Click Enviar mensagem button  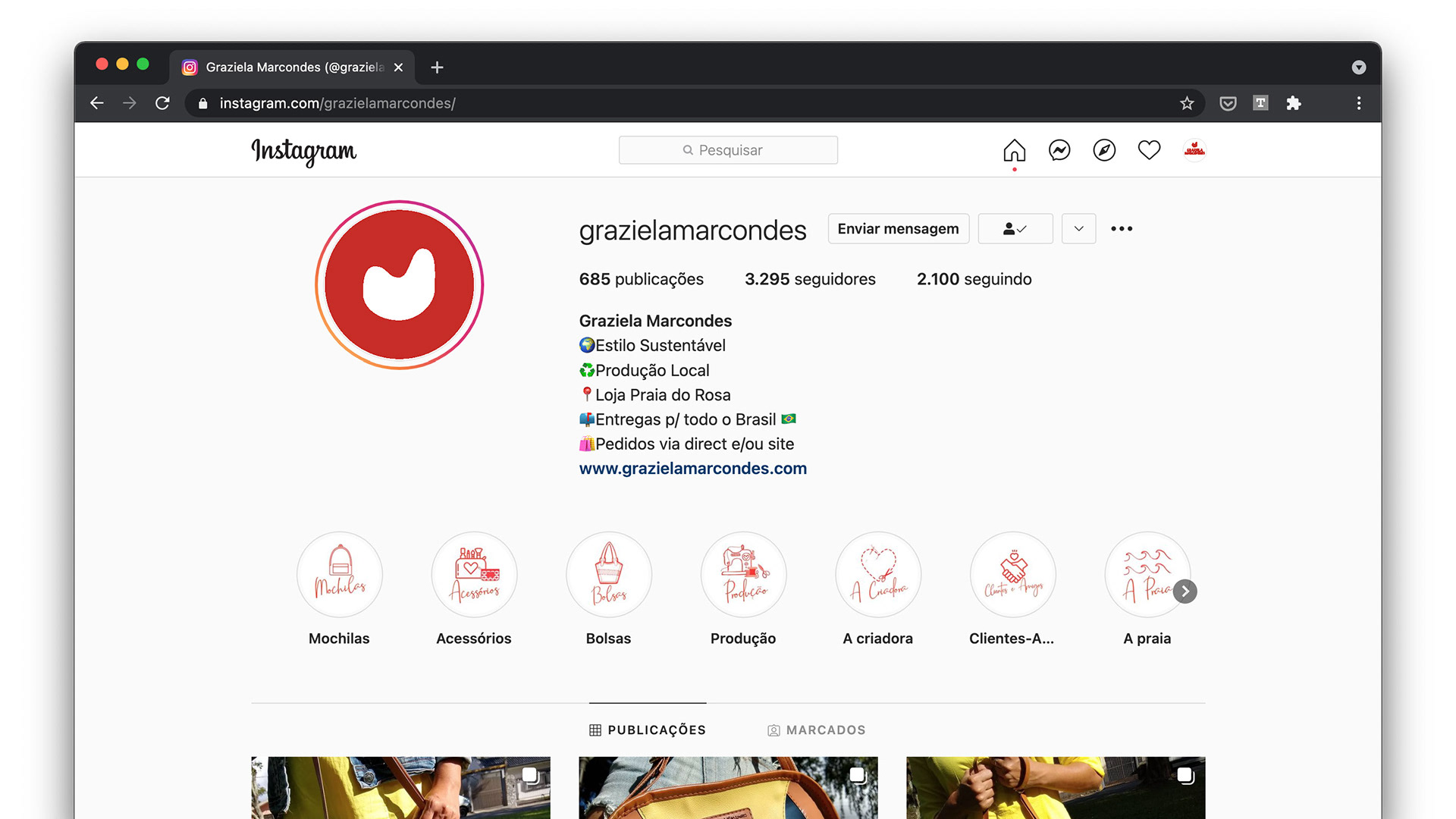[x=898, y=229]
